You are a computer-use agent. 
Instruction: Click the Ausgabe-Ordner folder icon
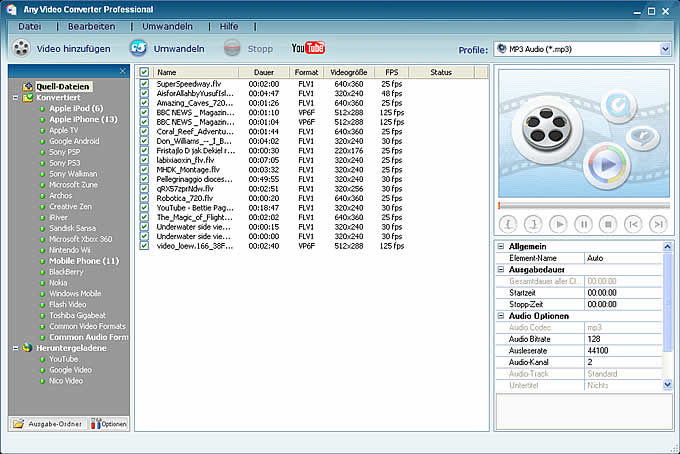point(18,424)
